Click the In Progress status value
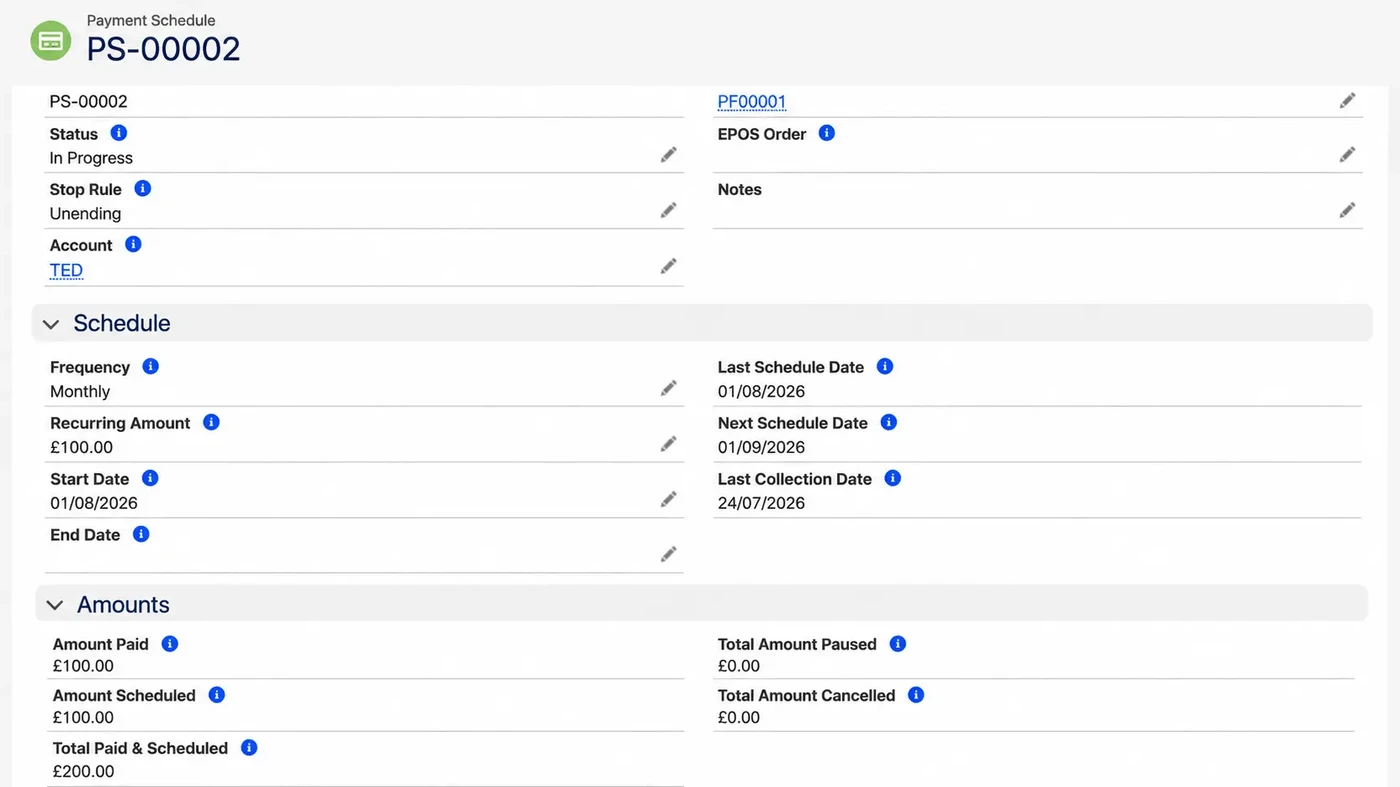Image resolution: width=1400 pixels, height=787 pixels. coord(91,158)
